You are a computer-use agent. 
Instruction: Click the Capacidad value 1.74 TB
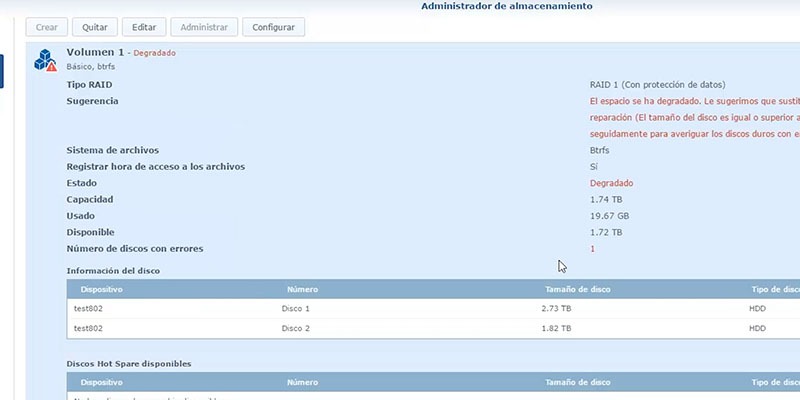pos(606,199)
